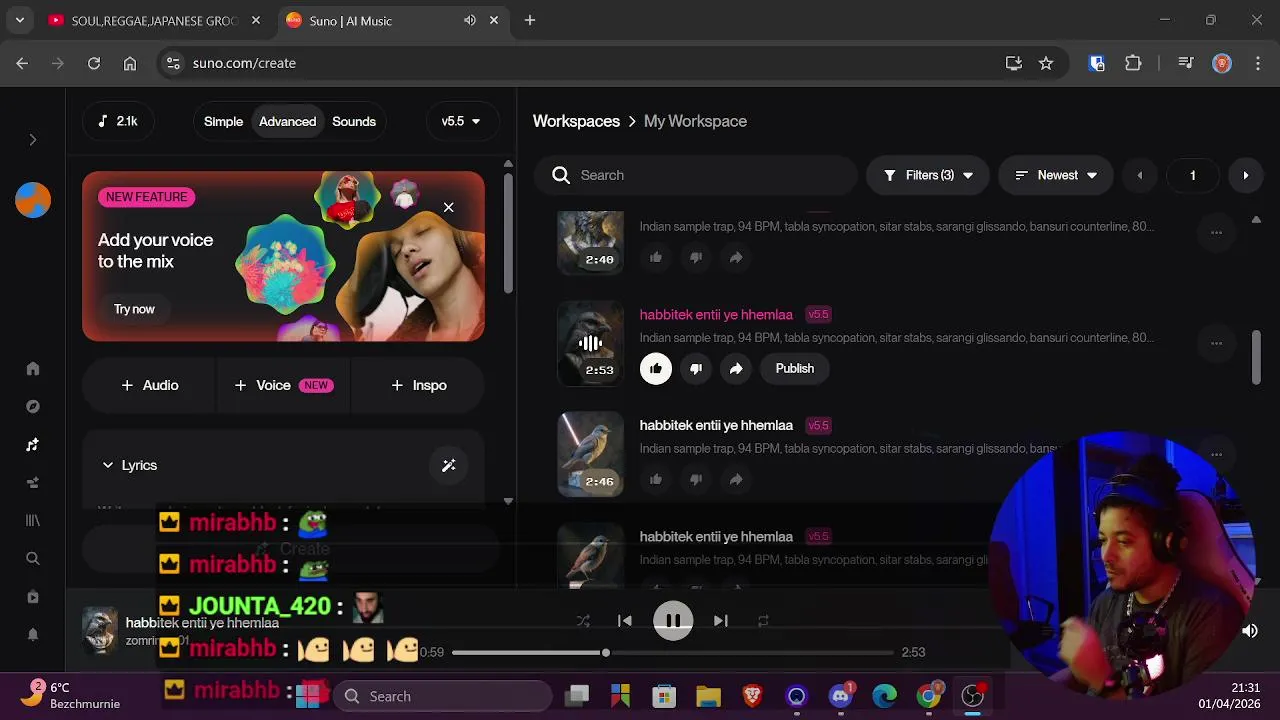Pause the currently playing song

click(673, 621)
